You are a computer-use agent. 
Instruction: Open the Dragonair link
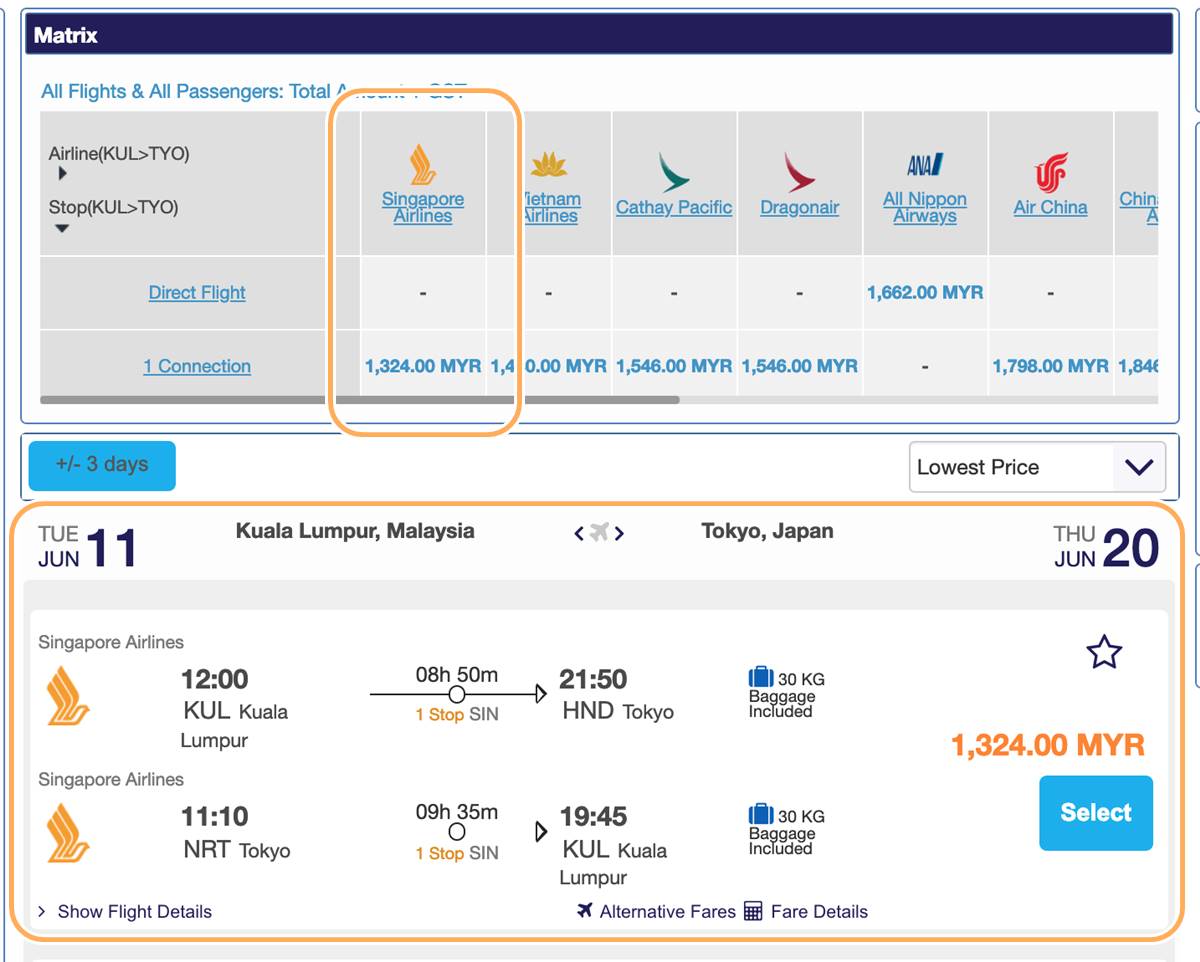point(800,207)
